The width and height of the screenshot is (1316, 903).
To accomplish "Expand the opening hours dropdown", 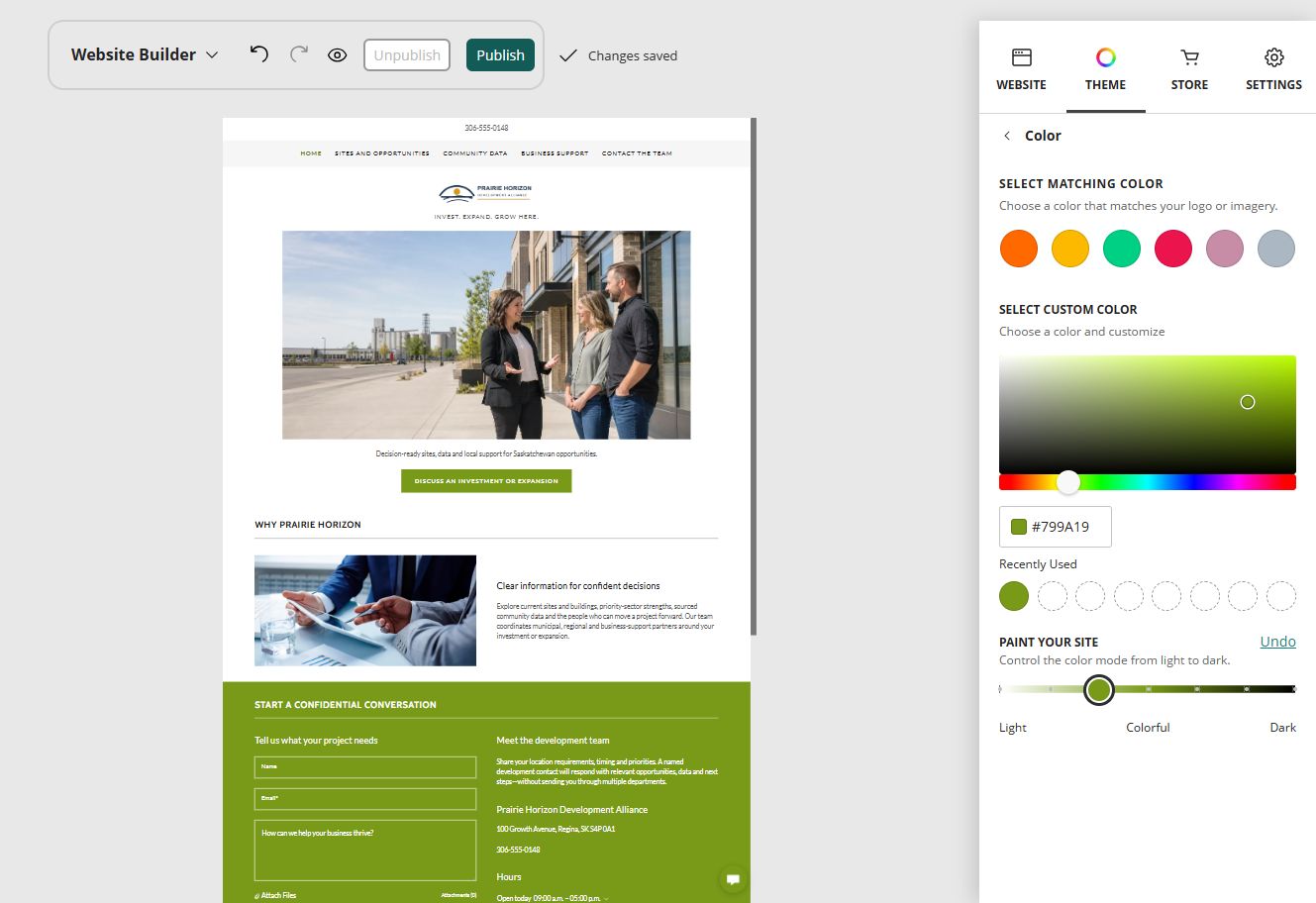I will (x=553, y=898).
